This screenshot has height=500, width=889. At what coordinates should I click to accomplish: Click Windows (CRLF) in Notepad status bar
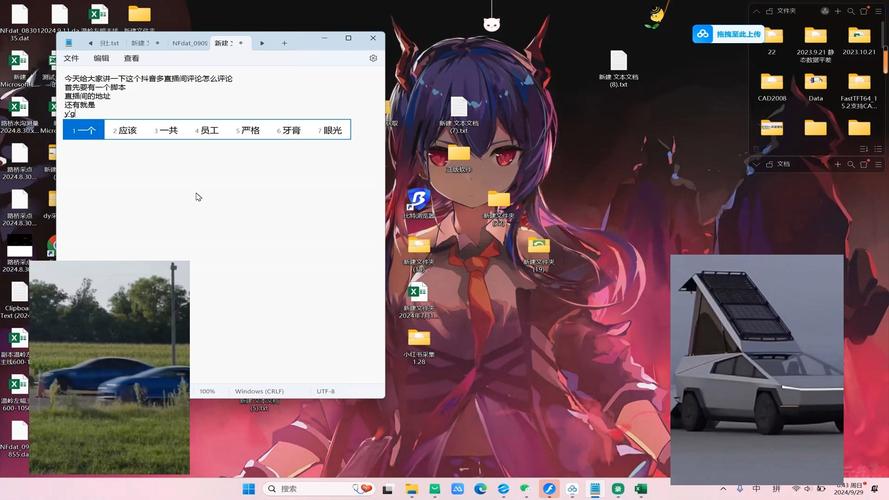pyautogui.click(x=259, y=391)
